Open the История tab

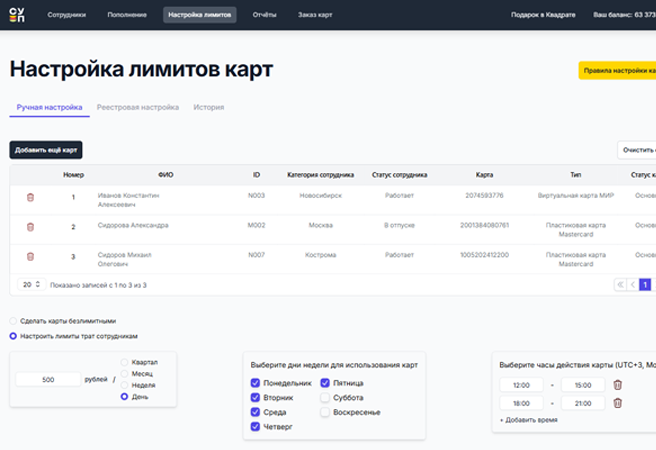208,107
